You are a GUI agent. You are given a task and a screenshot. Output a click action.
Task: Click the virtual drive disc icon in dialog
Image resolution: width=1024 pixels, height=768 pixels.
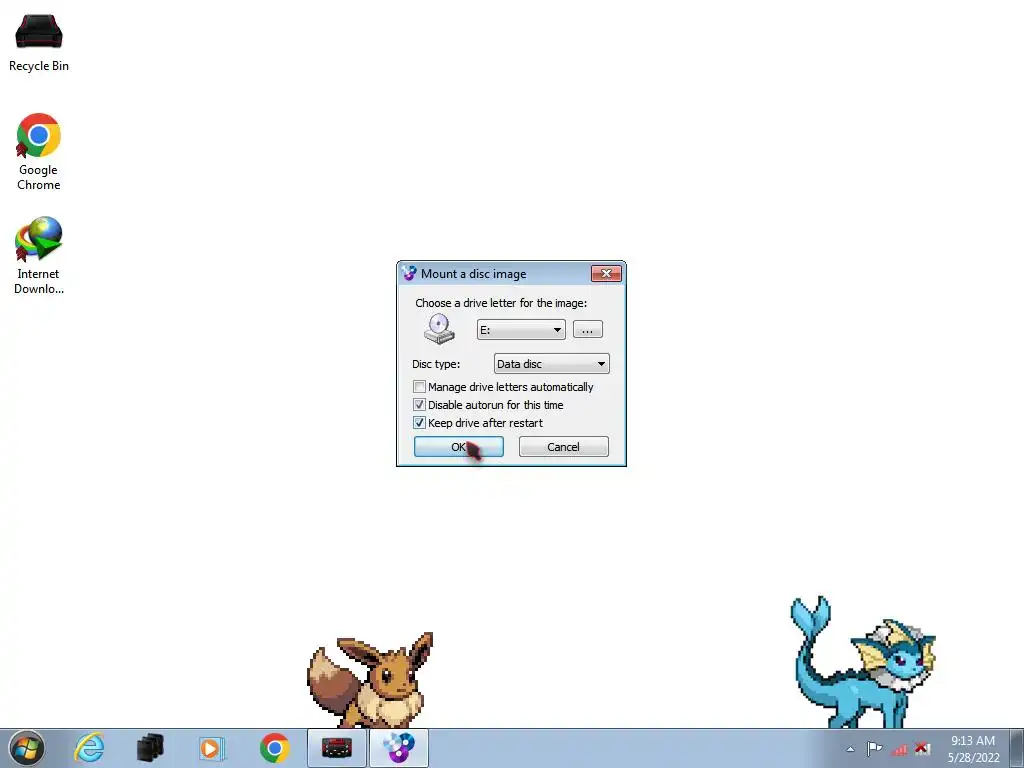point(439,329)
